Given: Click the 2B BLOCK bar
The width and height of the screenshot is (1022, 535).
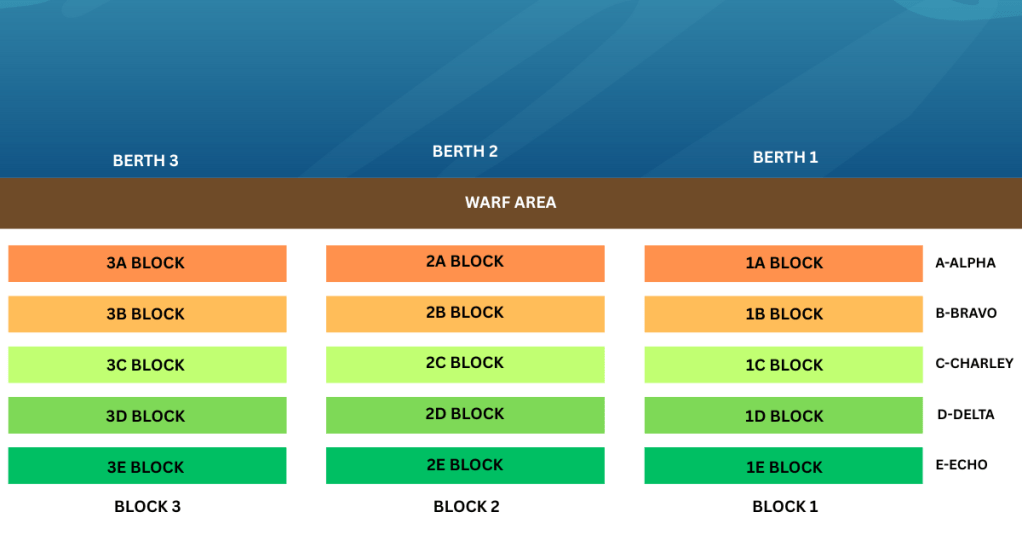Looking at the screenshot, I should (x=465, y=314).
